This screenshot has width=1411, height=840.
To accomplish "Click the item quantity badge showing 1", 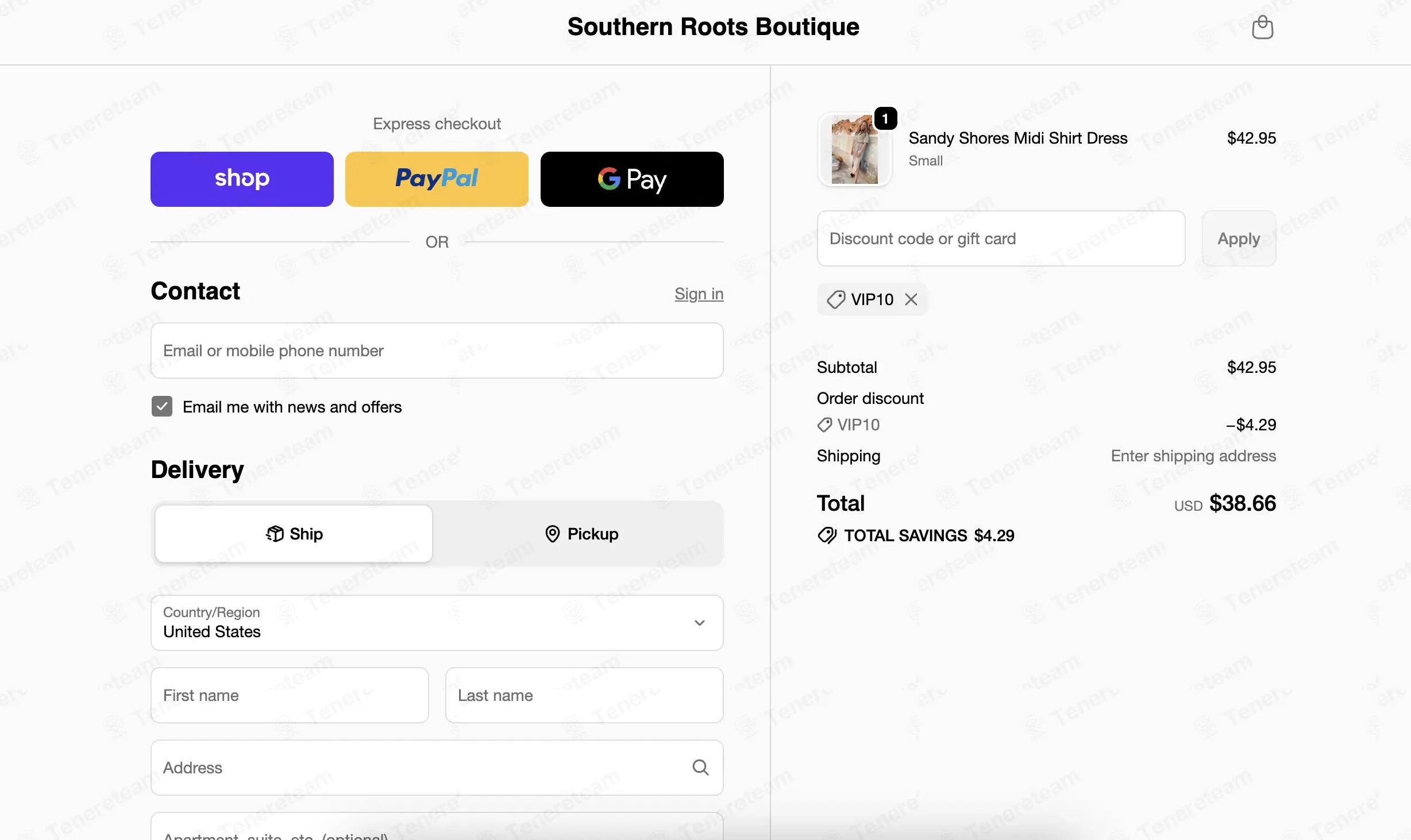I will 885,118.
